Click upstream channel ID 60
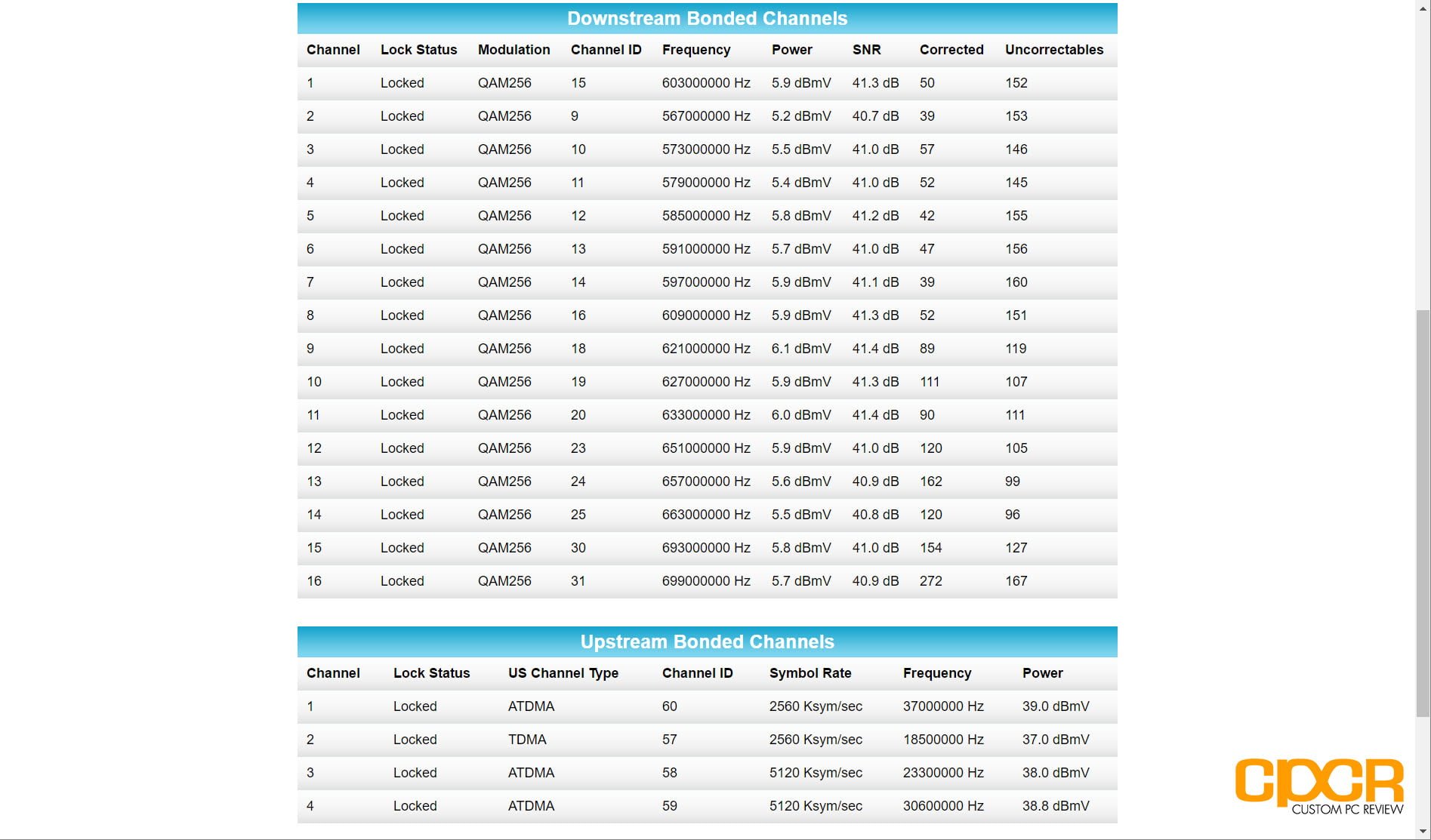Viewport: 1431px width, 840px height. click(x=670, y=706)
